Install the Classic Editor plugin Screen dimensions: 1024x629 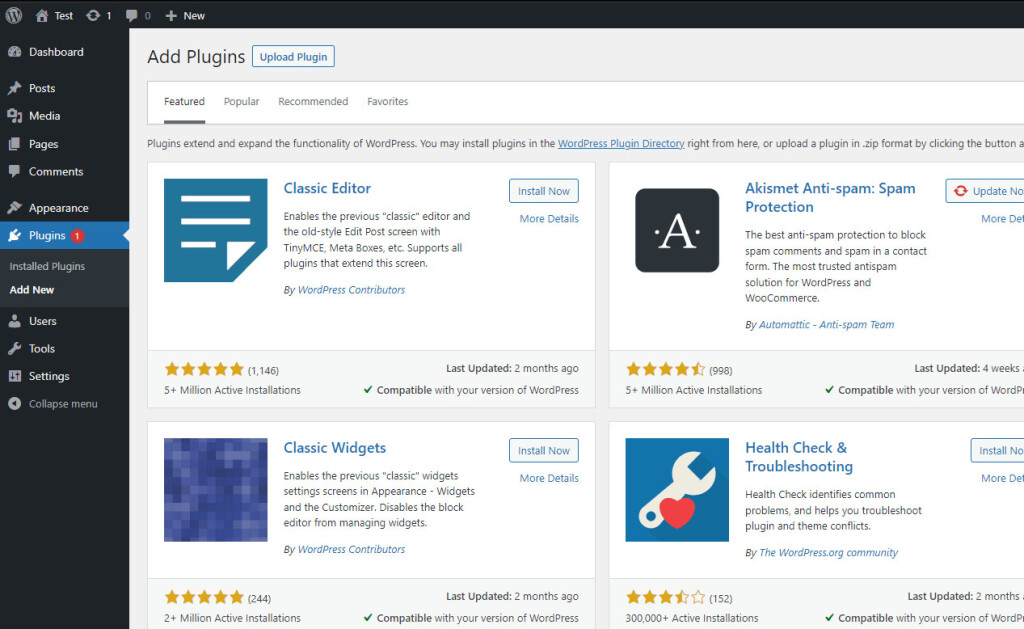point(543,191)
